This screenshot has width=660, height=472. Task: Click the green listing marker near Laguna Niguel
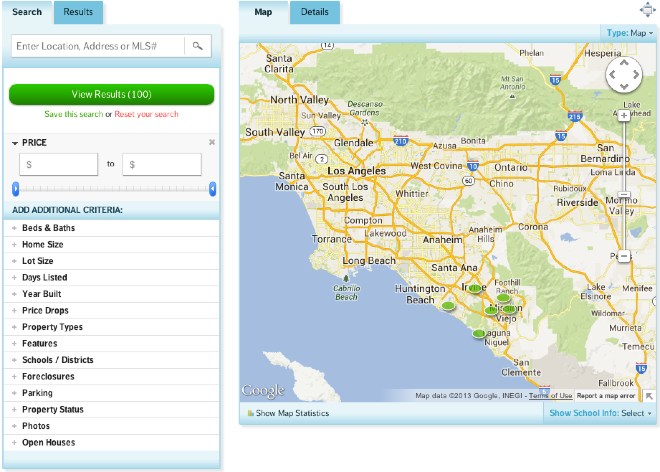click(479, 332)
